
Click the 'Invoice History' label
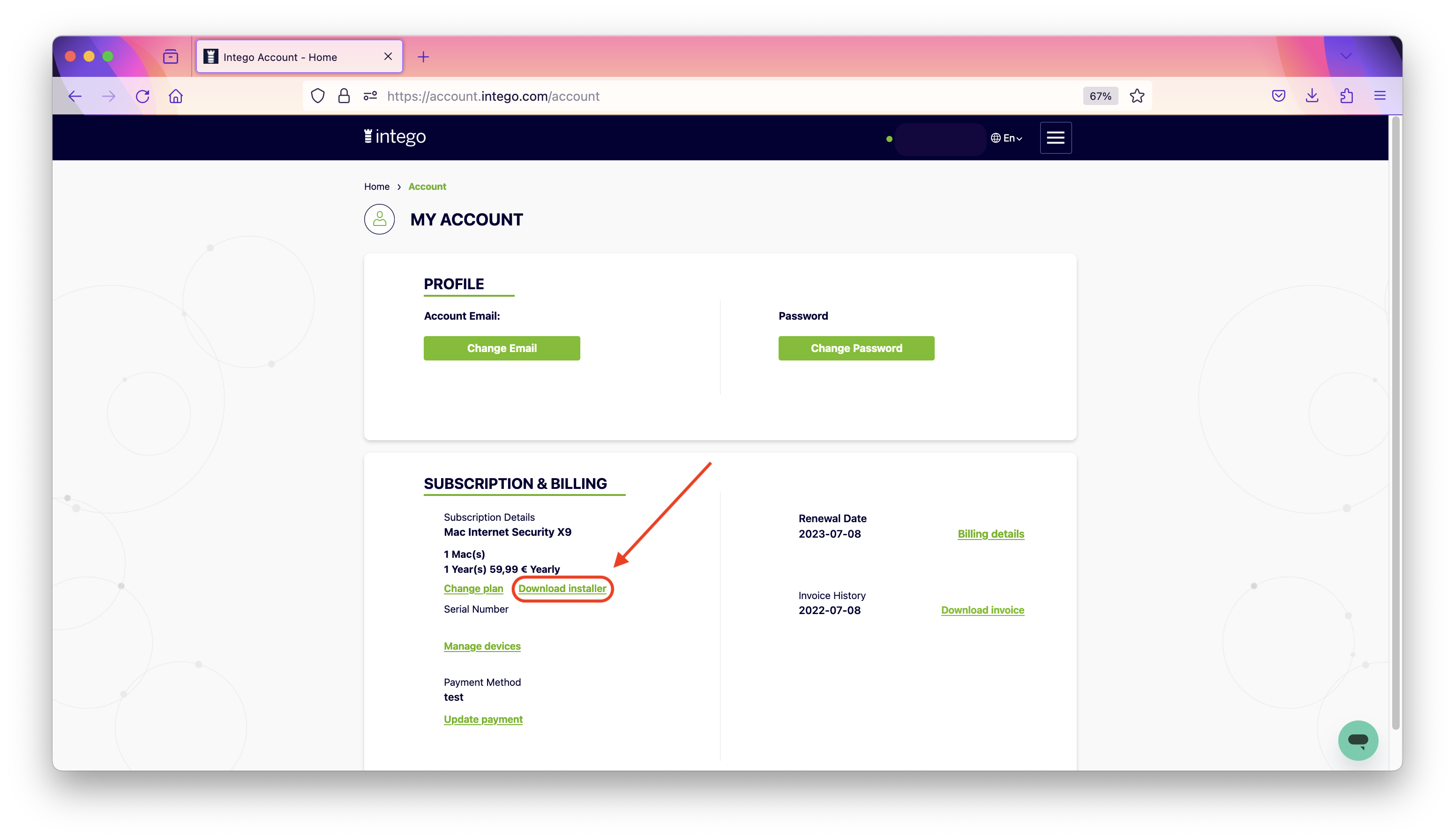(x=832, y=595)
